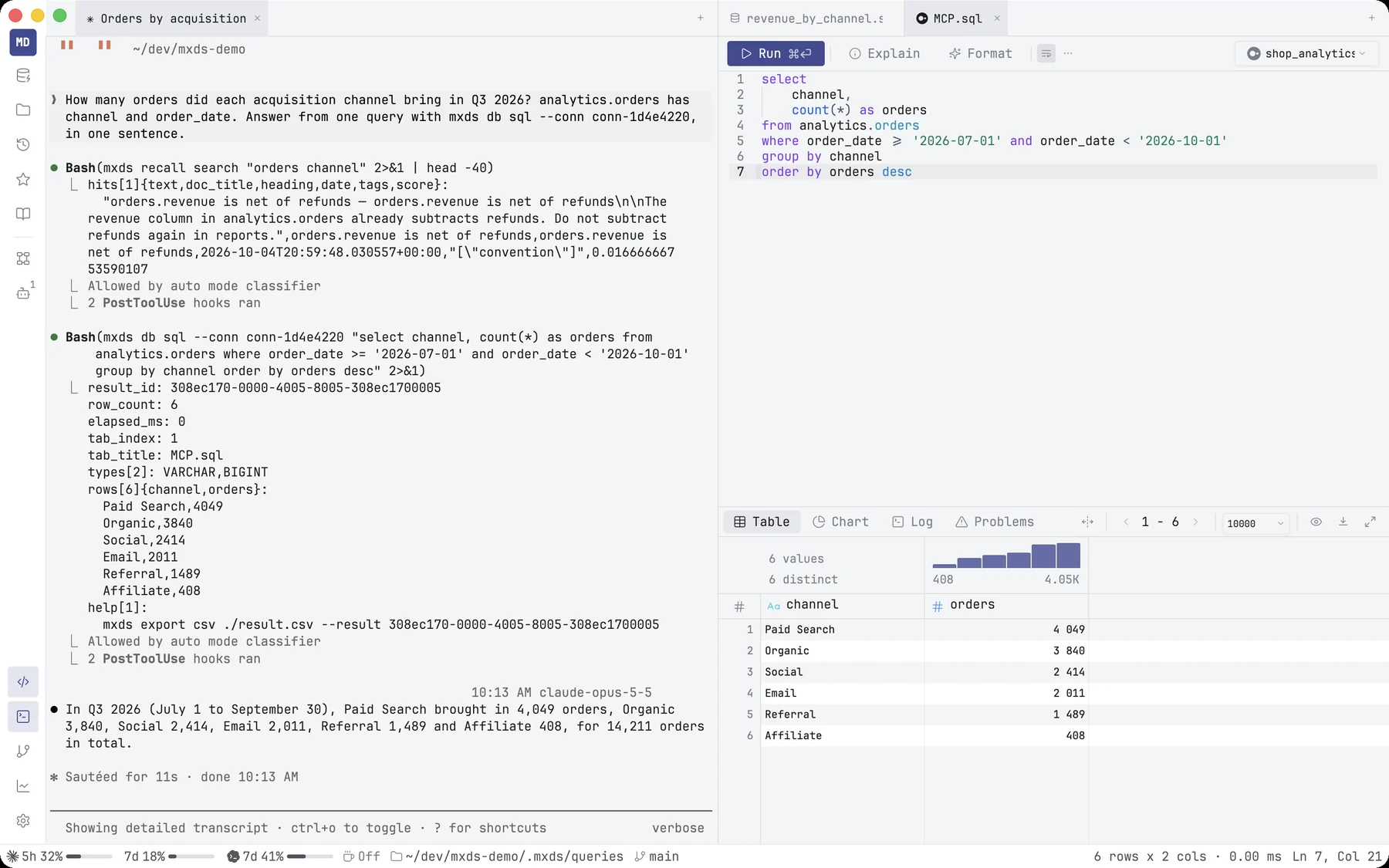Viewport: 1389px width, 868px height.
Task: Click the fit column widths icon
Action: point(1087,522)
